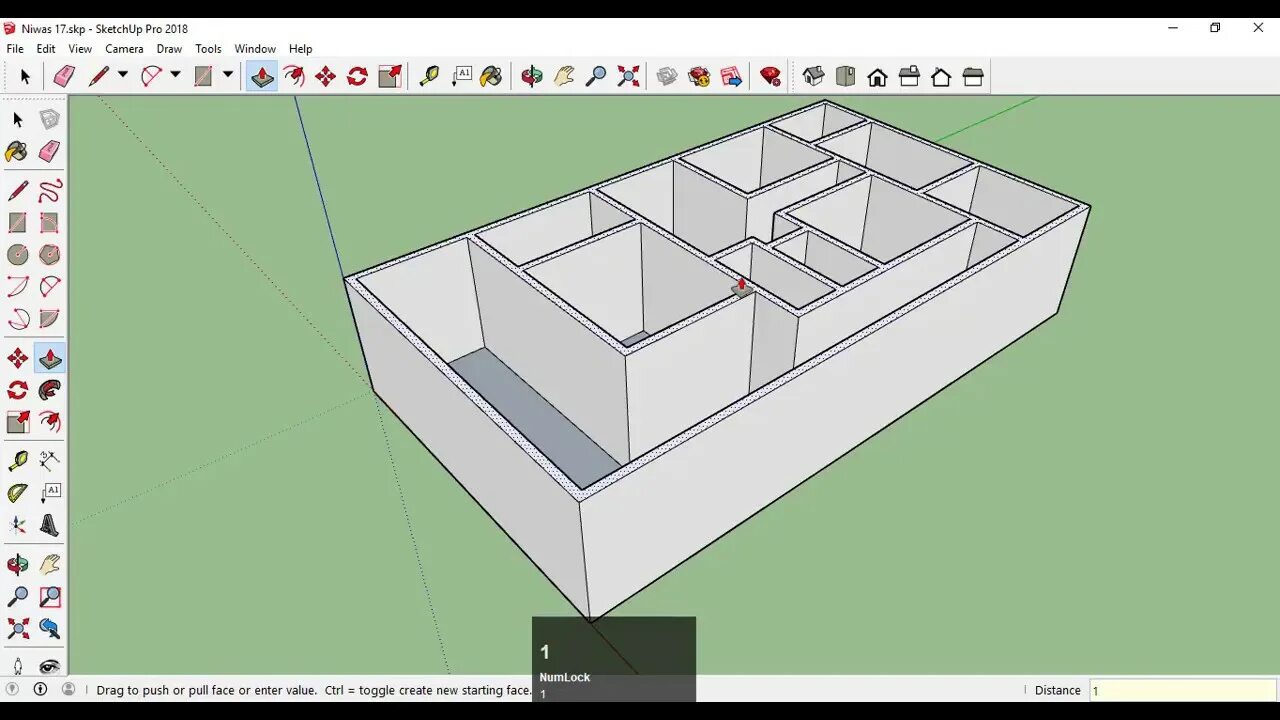Choose the Freehand tool in left toolbar

click(49, 190)
